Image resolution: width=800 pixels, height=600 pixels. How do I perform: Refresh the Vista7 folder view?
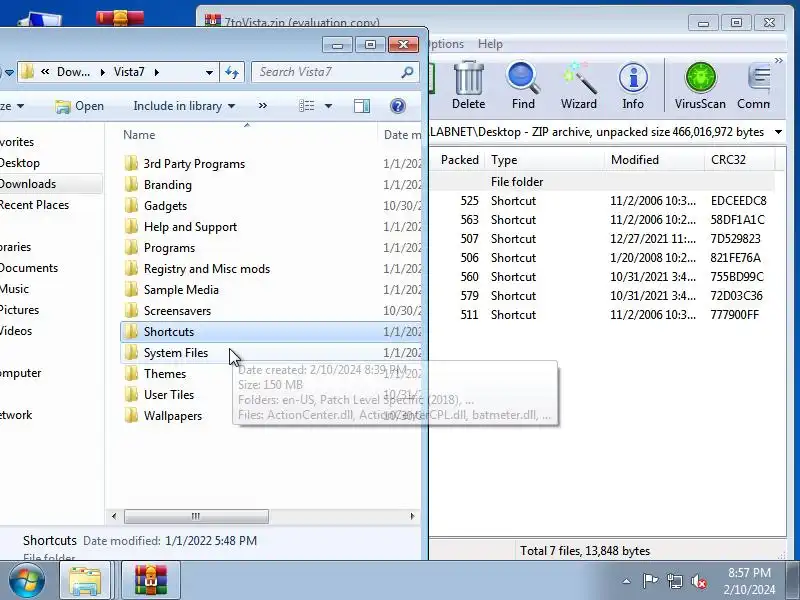(232, 72)
